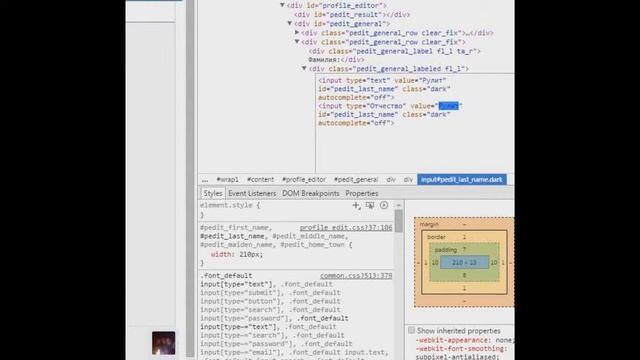
Task: Open the Properties tab
Action: pos(362,193)
